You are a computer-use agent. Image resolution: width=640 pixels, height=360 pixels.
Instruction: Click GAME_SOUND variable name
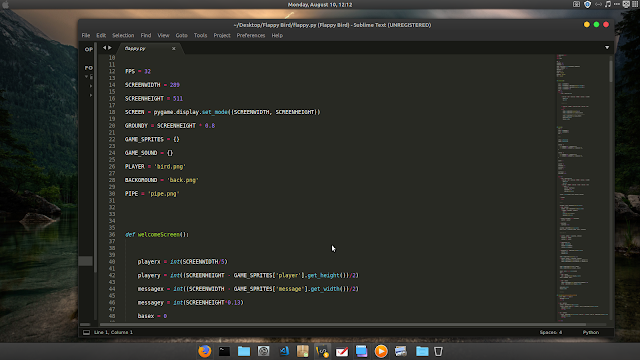pos(141,153)
